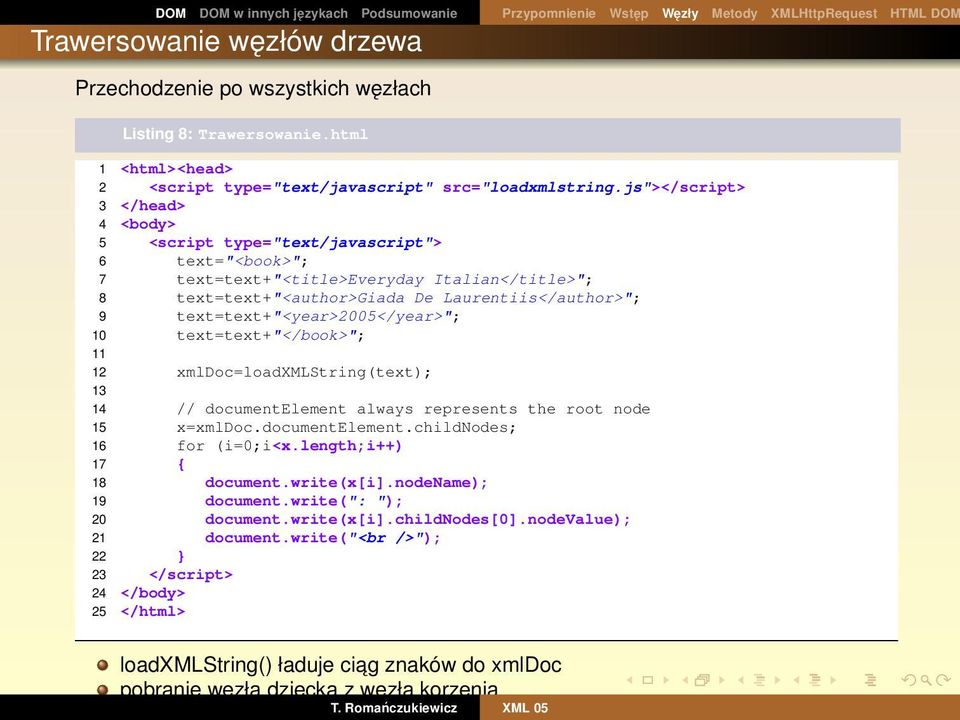Click subtitle Przechodzenie po wszystkich węzłach
Image resolution: width=960 pixels, height=720 pixels.
253,88
